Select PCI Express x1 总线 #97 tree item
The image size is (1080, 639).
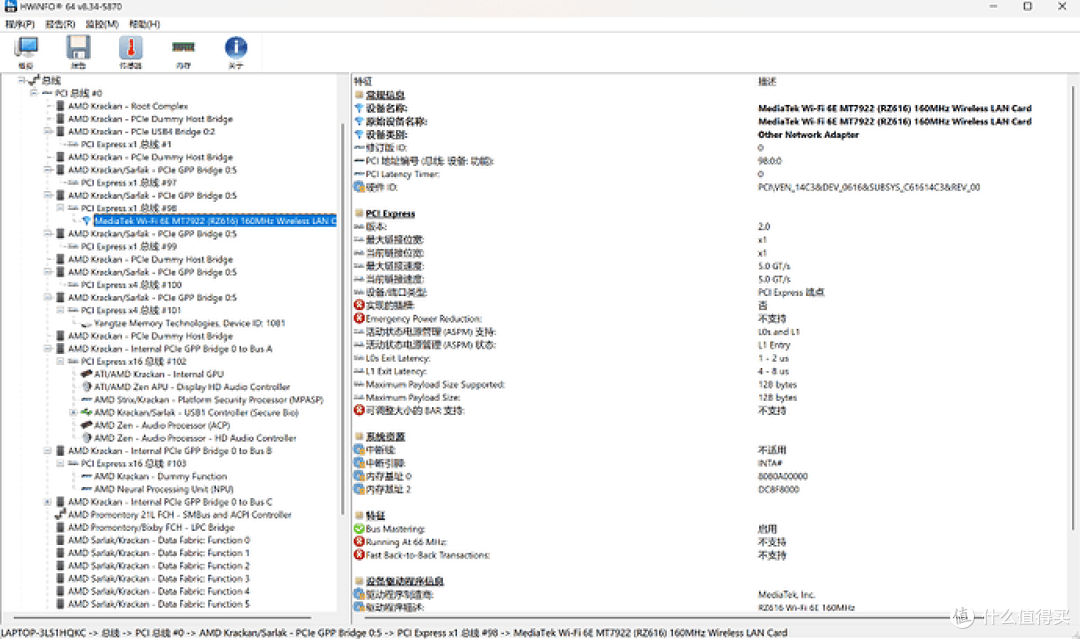coord(129,182)
